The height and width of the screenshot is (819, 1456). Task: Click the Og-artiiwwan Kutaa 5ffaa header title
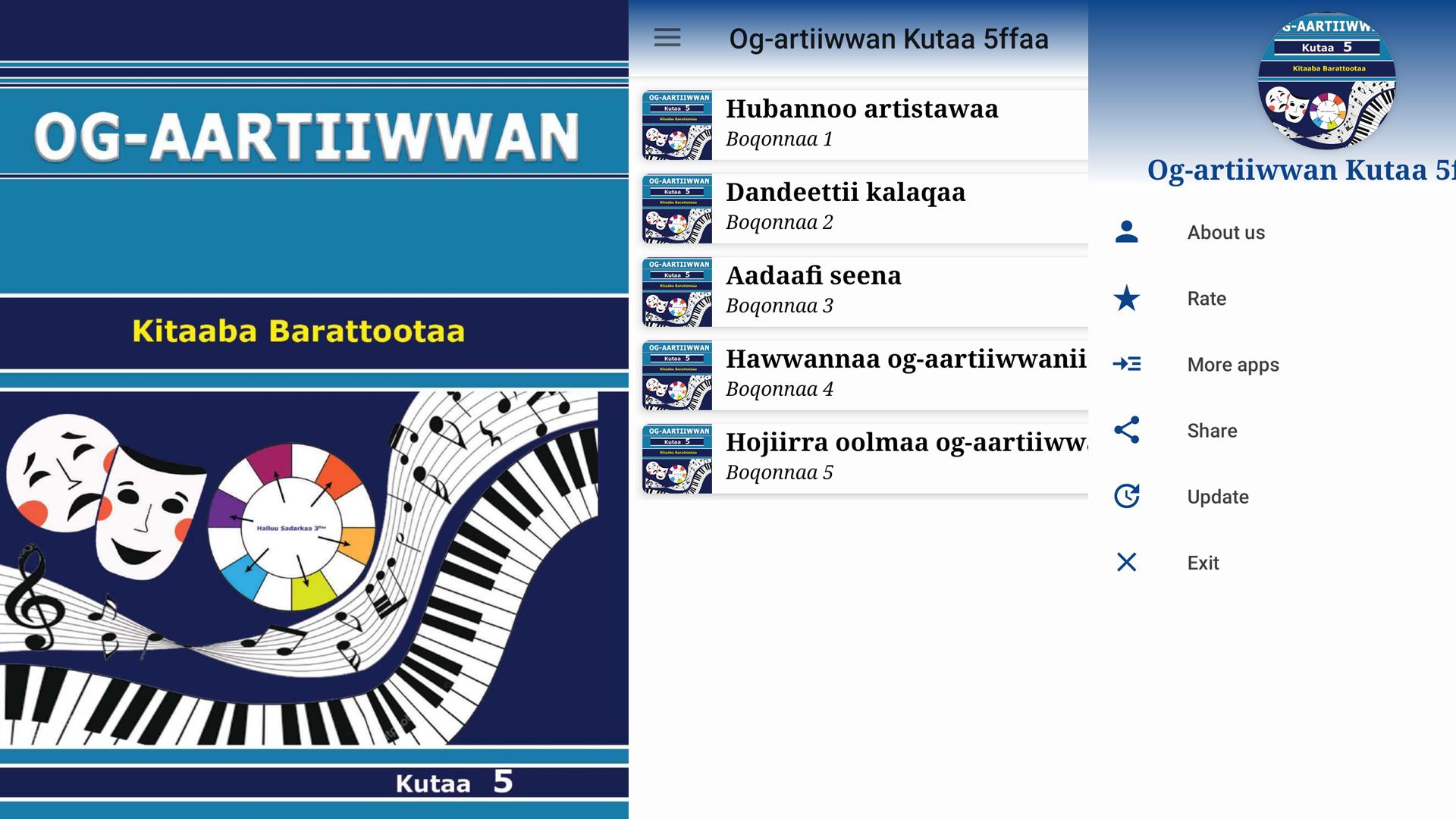click(889, 39)
